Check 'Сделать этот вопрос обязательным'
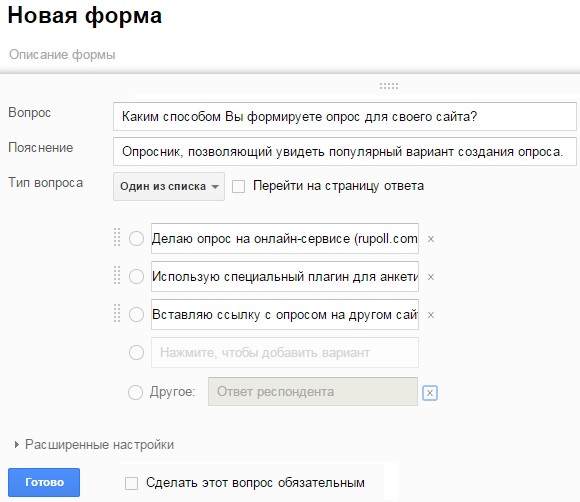 (131, 483)
